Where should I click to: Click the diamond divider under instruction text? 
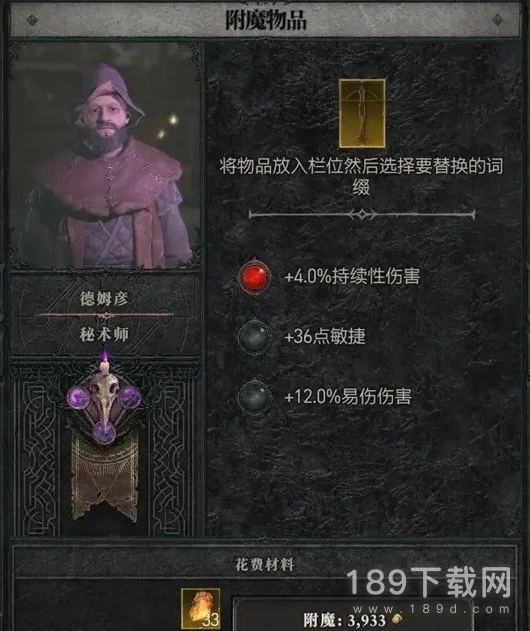362,214
